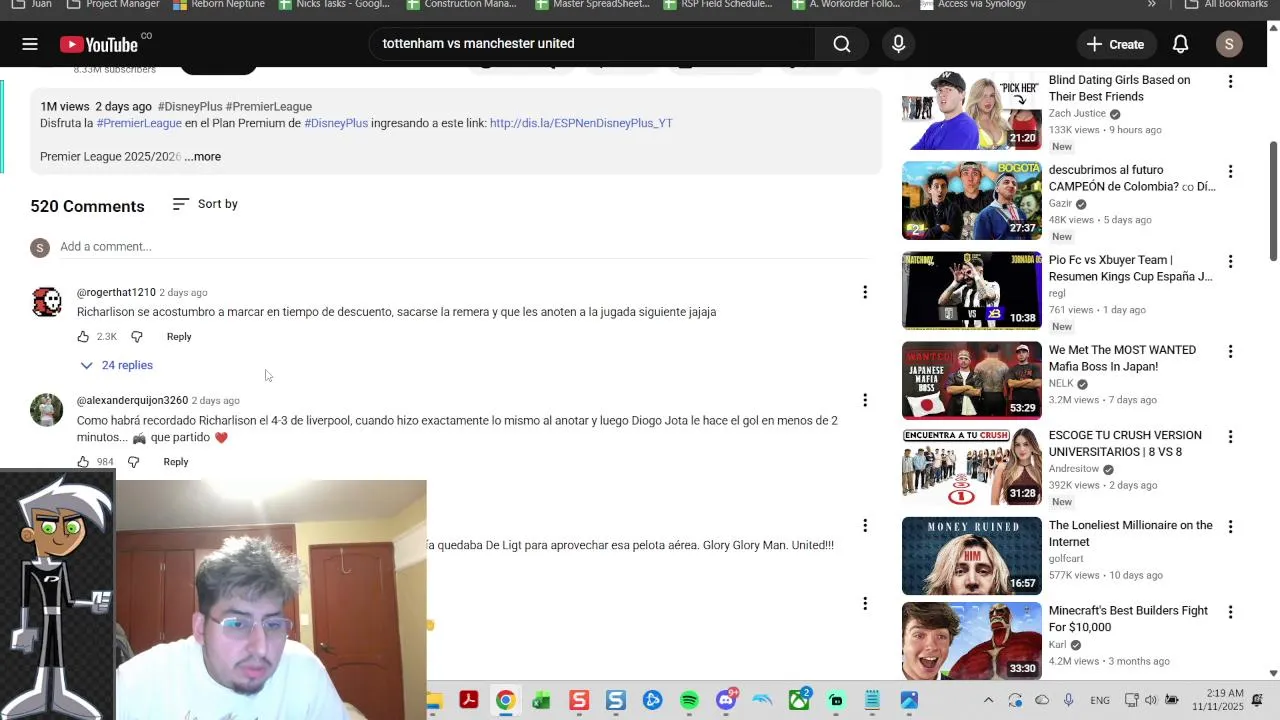The image size is (1280, 720).
Task: Open Discord from the taskbar
Action: 726,700
